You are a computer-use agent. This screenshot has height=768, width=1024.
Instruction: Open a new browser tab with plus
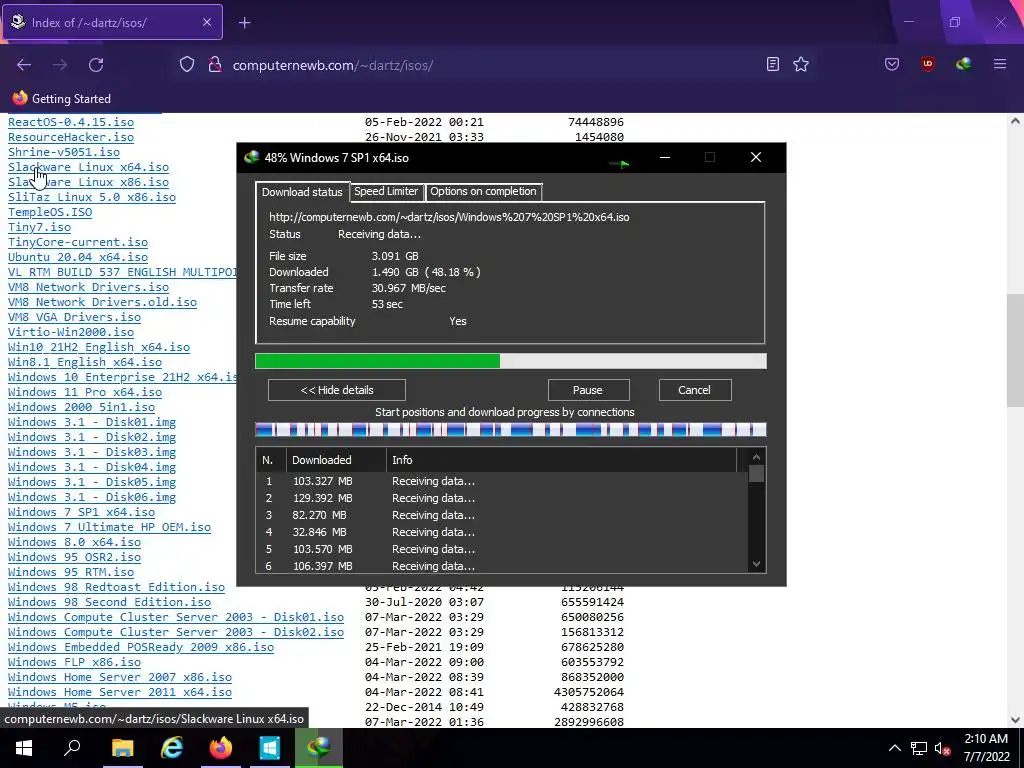point(244,23)
